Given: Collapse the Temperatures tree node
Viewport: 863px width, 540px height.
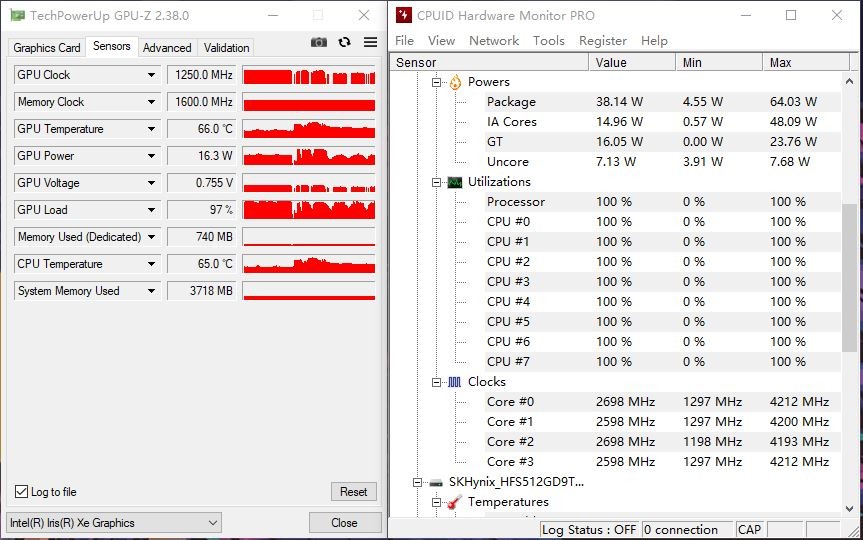Looking at the screenshot, I should pos(436,502).
